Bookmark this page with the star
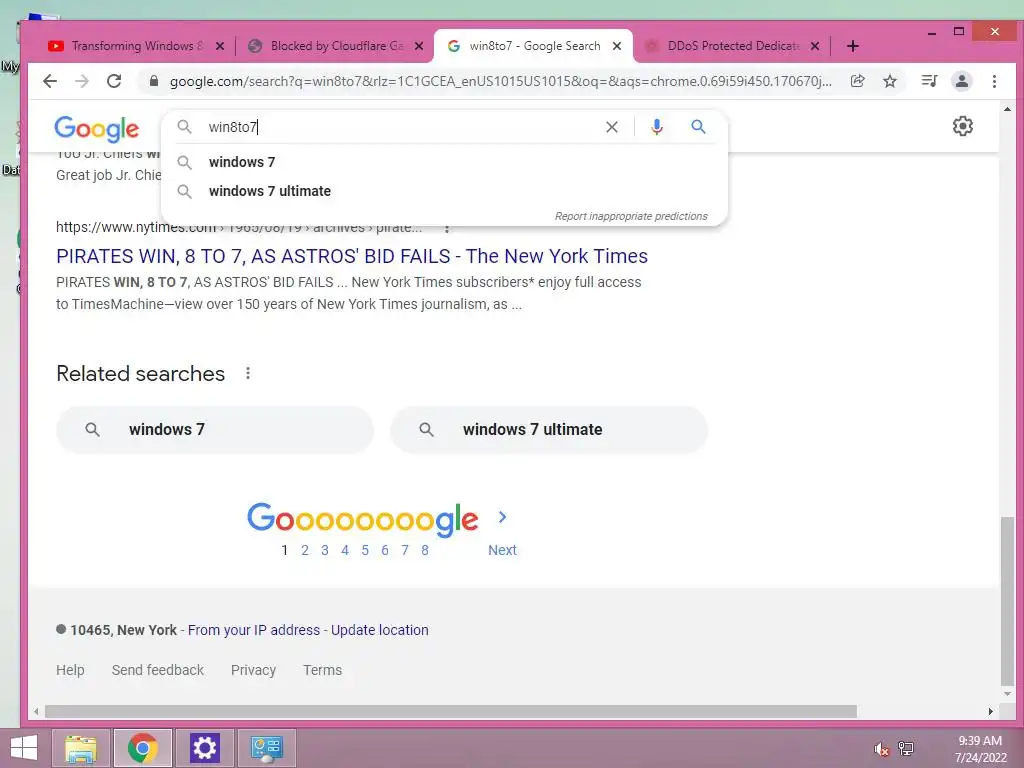1024x768 pixels. (889, 81)
